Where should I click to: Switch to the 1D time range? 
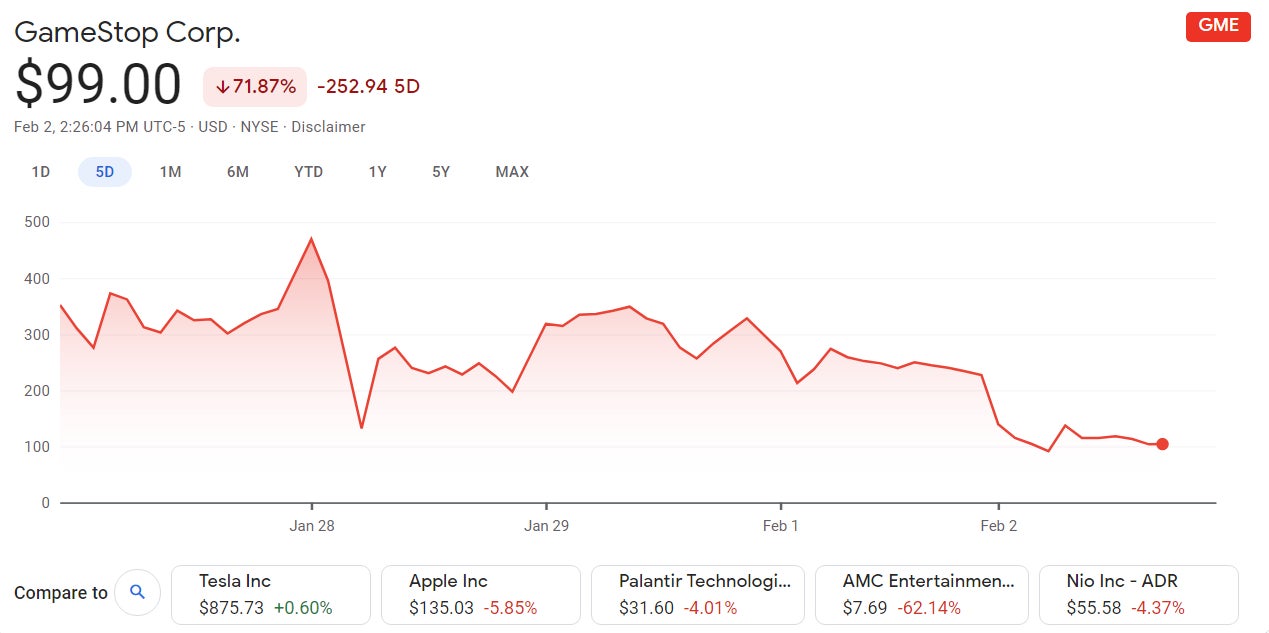40,171
